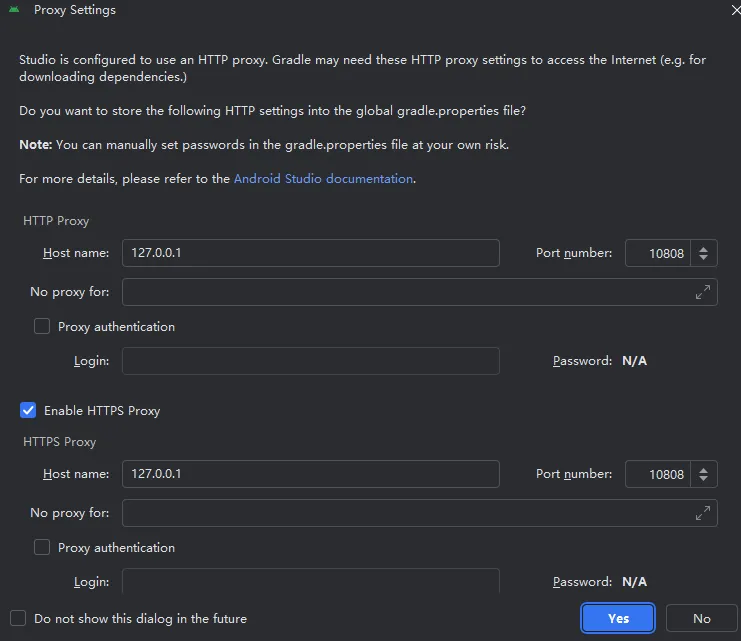Image resolution: width=741 pixels, height=641 pixels.
Task: Increase the HTTP proxy port number
Action: click(x=704, y=248)
